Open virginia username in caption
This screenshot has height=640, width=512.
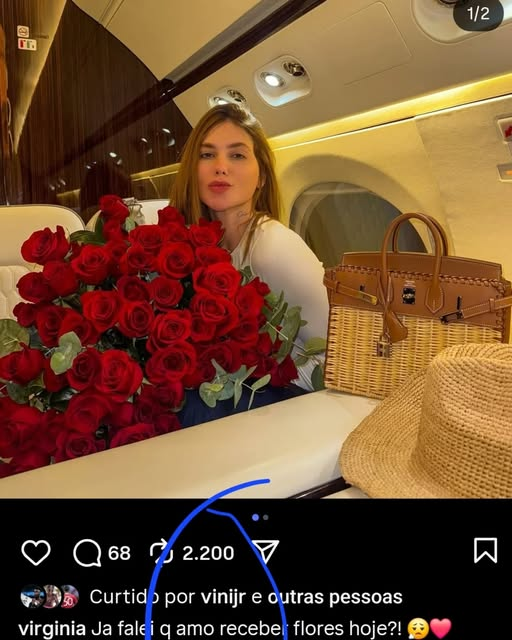tap(52, 628)
